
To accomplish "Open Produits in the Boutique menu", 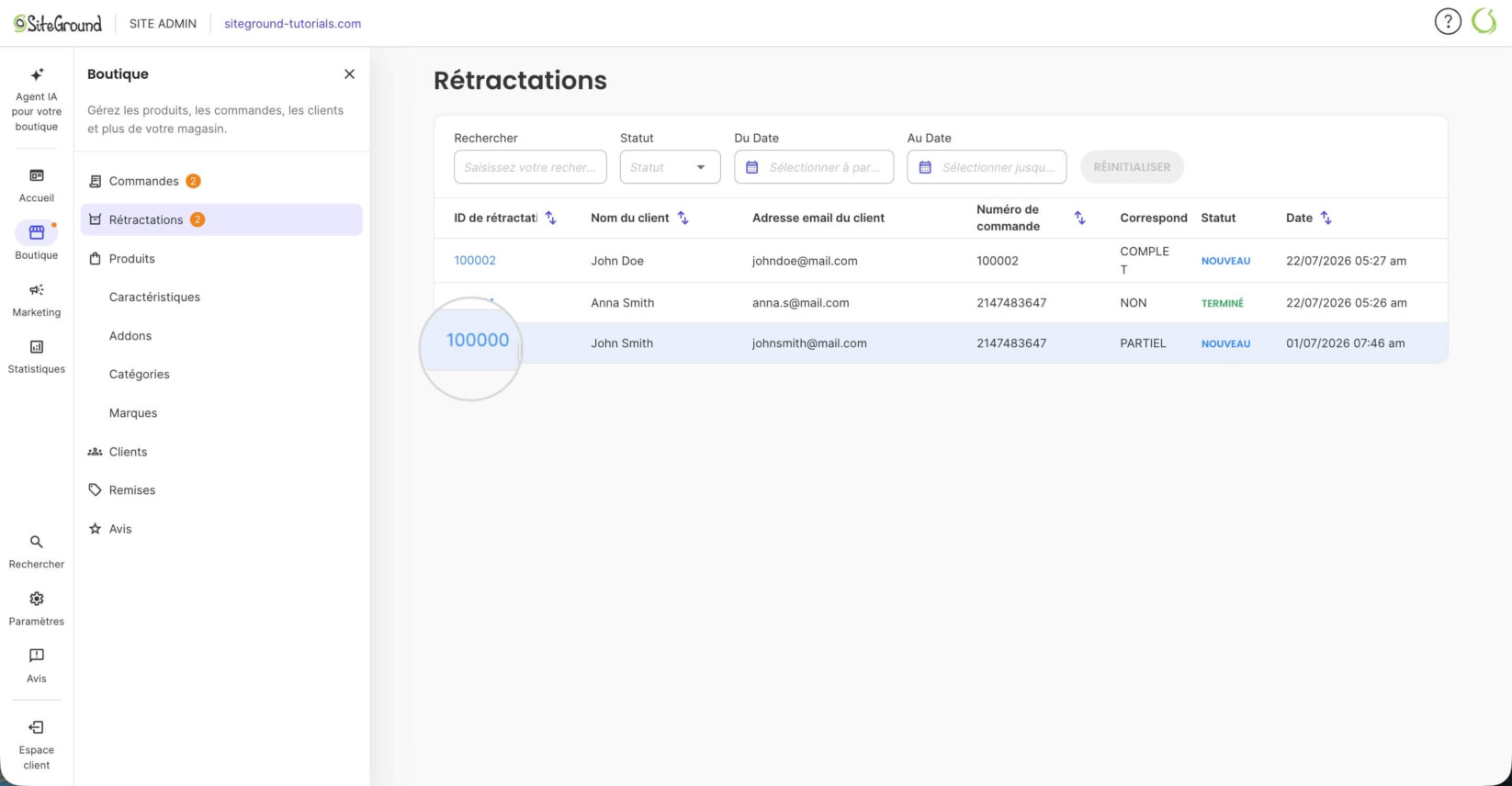I will (x=221, y=259).
